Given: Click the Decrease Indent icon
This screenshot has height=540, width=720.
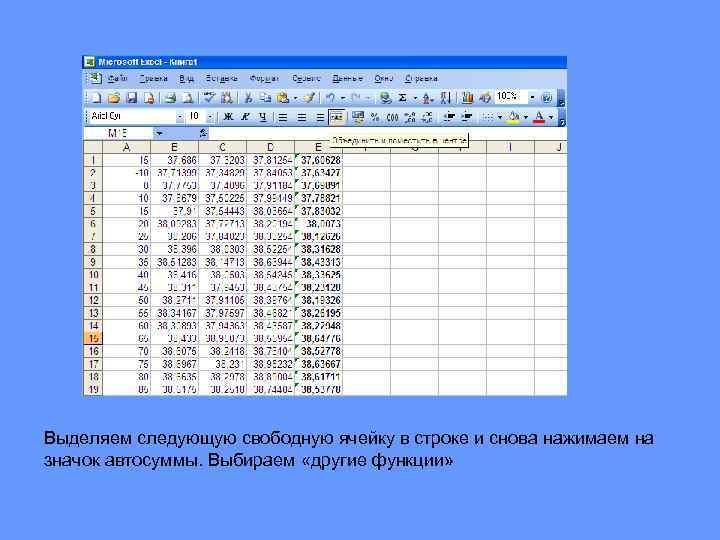Looking at the screenshot, I should coord(449,117).
